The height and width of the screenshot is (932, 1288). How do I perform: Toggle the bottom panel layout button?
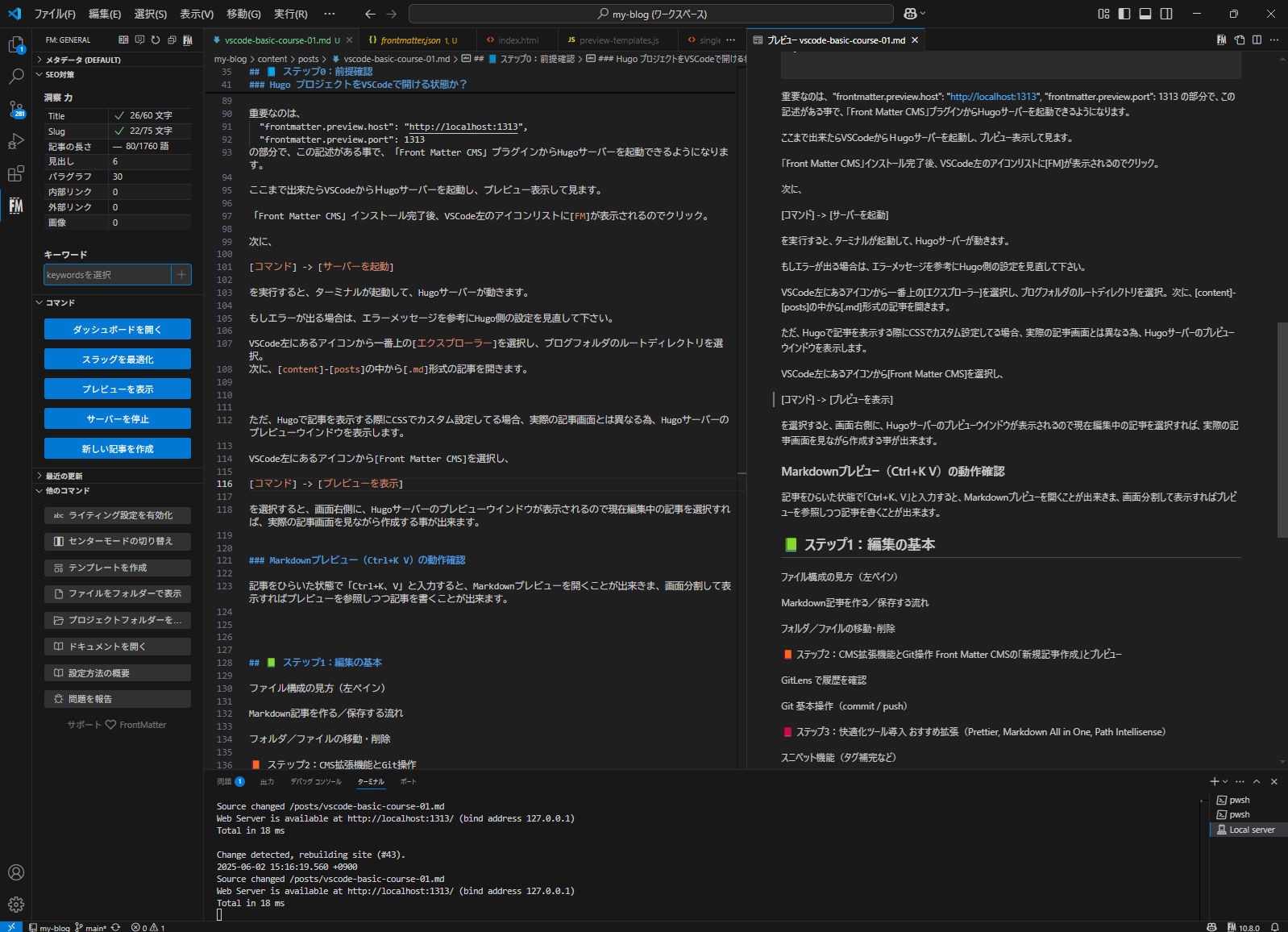point(1145,14)
